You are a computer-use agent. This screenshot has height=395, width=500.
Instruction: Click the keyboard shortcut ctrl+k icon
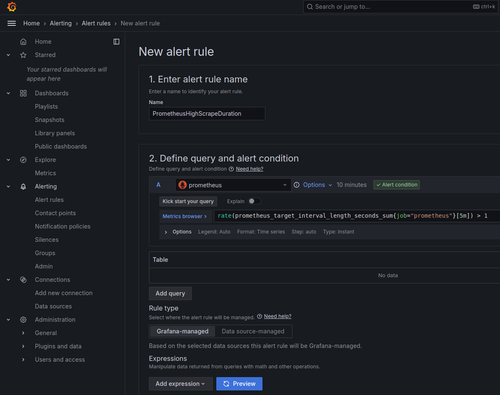pyautogui.click(x=476, y=7)
